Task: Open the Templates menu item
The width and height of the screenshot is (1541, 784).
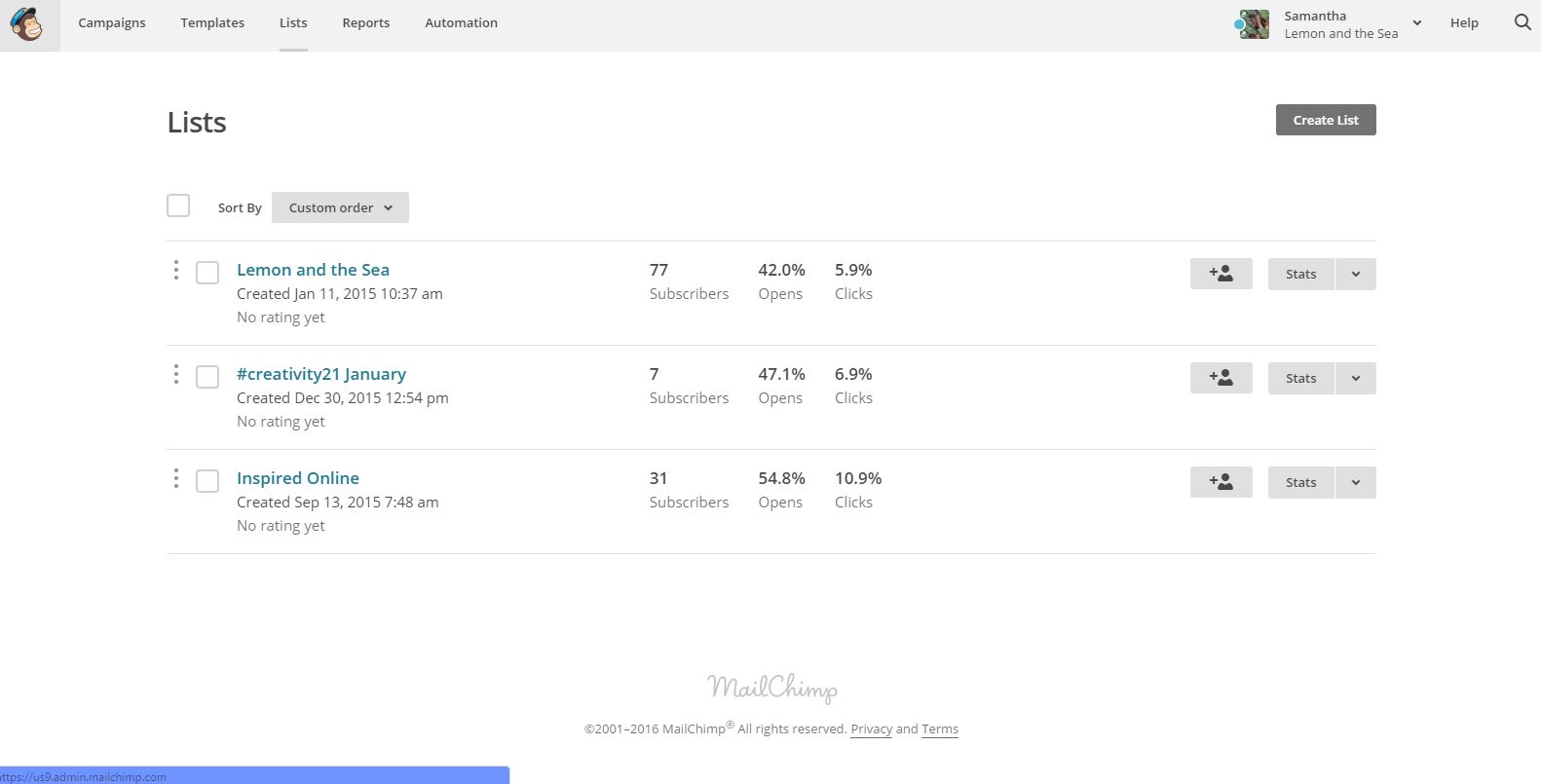Action: click(x=212, y=22)
